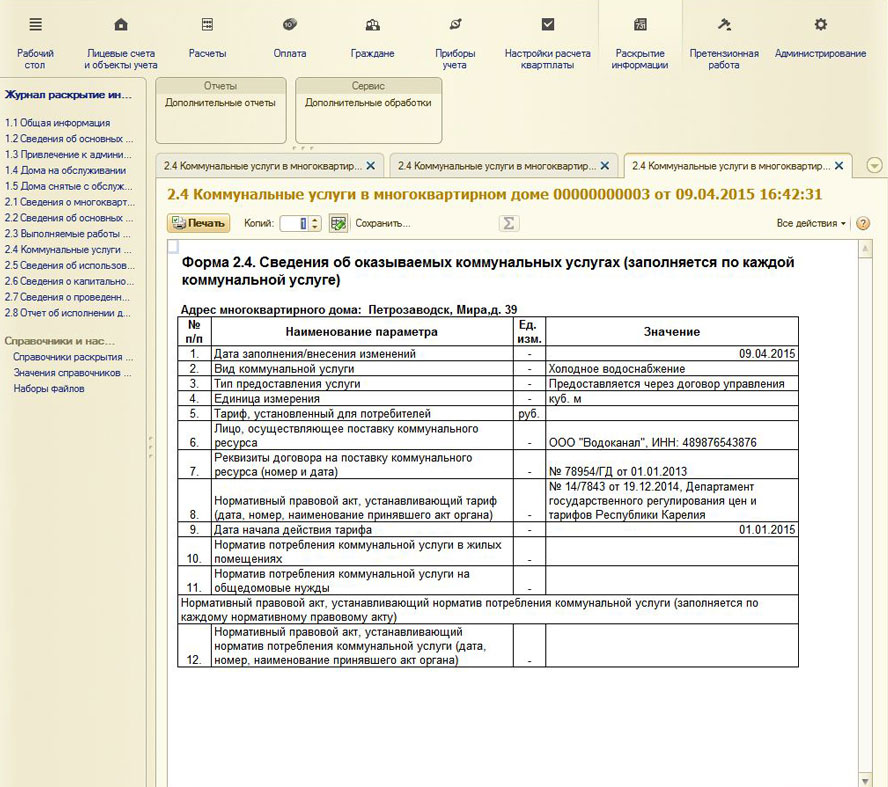Screen dimensions: 888x787
Task: Open 2.2 Сведения об основных
Action: pos(69,218)
